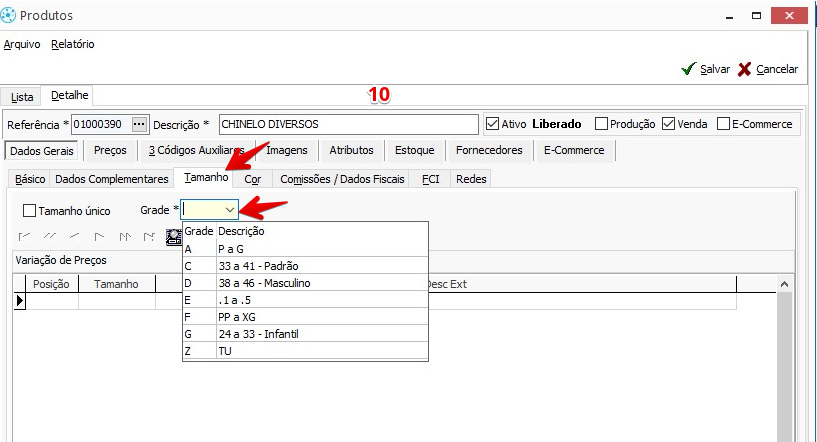This screenshot has width=817, height=442.
Task: Click the vertical scrollbar up arrow
Action: coord(785,285)
